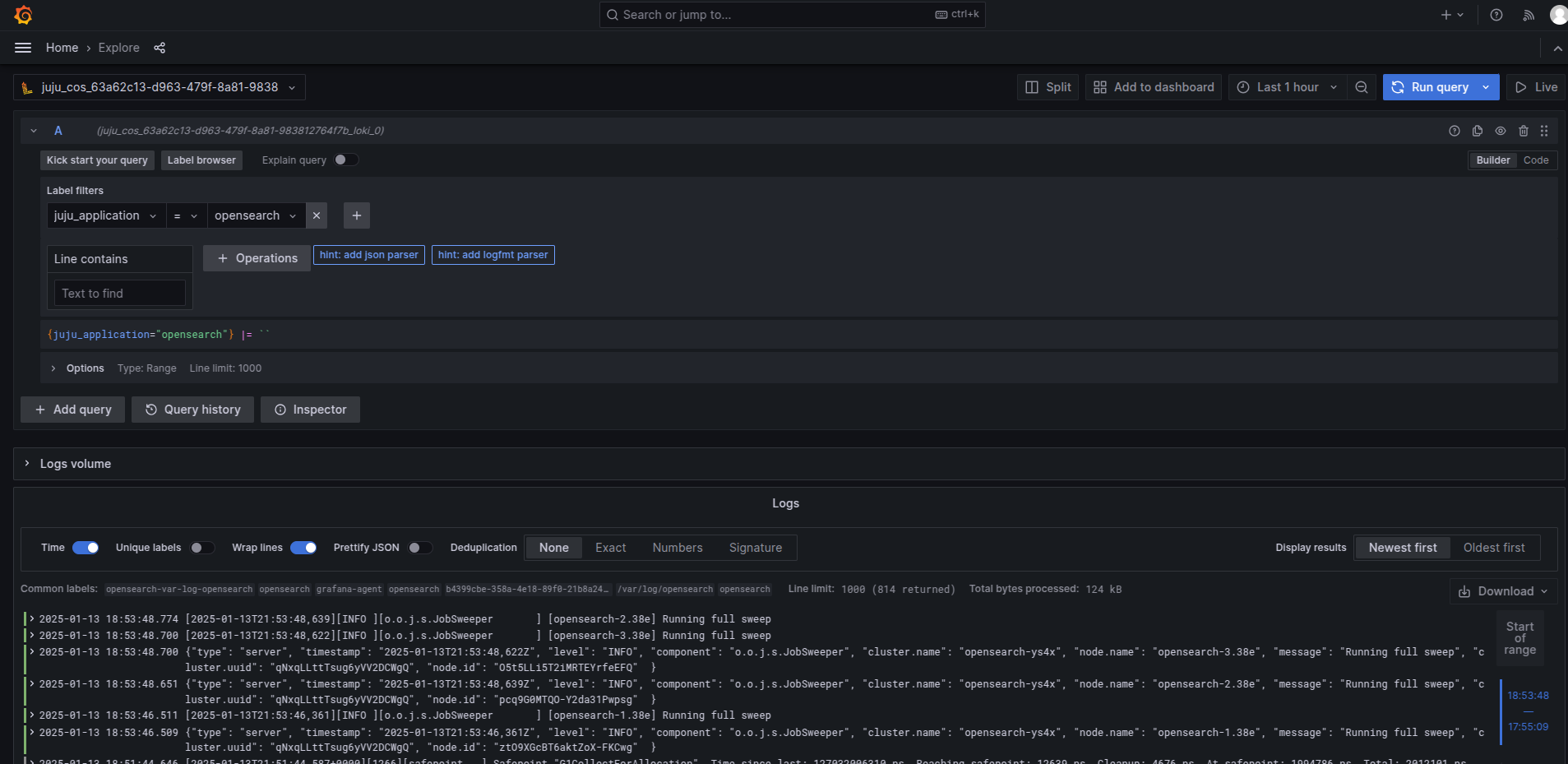Viewport: 1568px width, 764px height.
Task: Open the news RSS feed icon
Action: 1529,15
